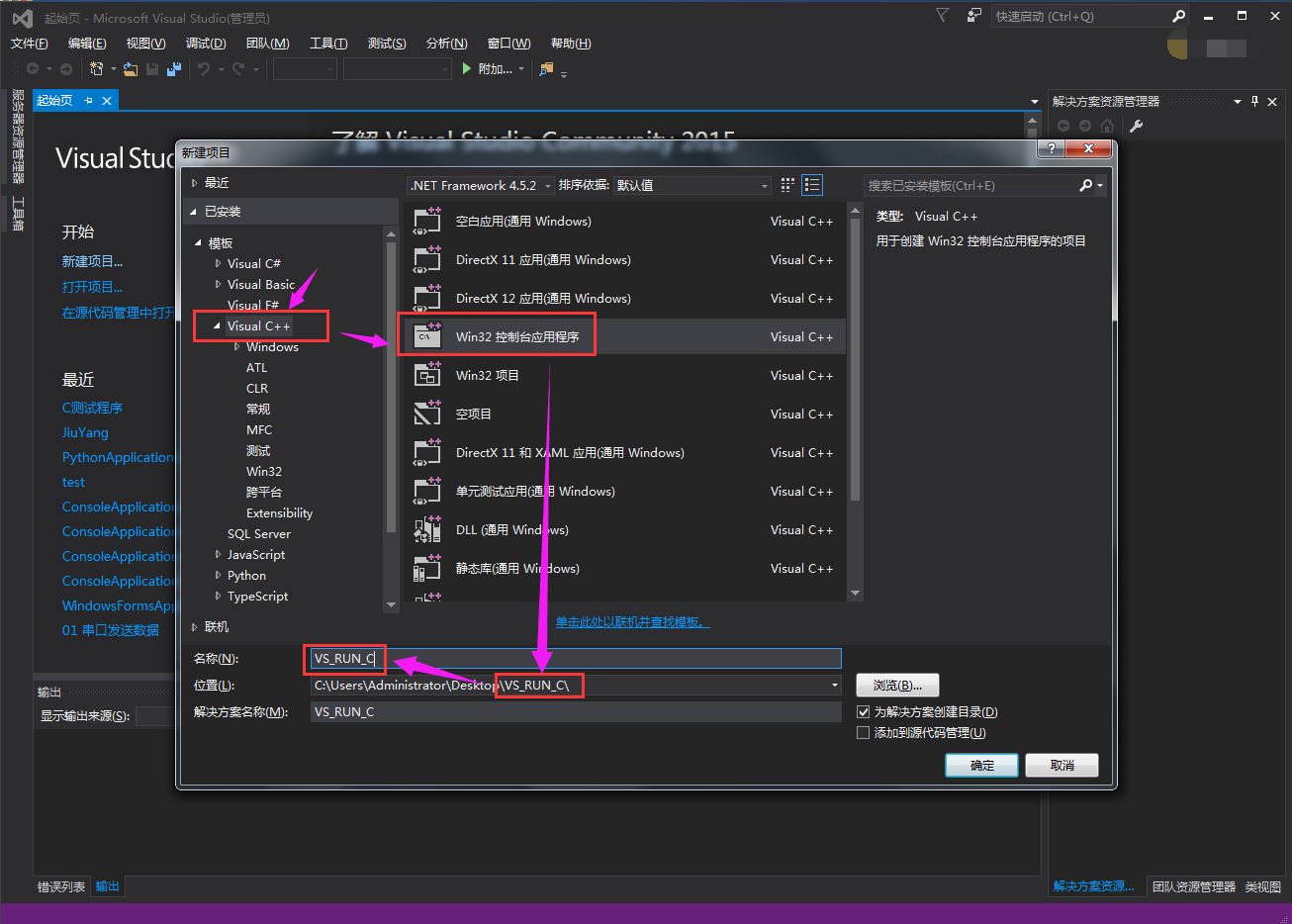Click the quick launch search magnifier
The width and height of the screenshot is (1292, 924).
[x=1178, y=16]
